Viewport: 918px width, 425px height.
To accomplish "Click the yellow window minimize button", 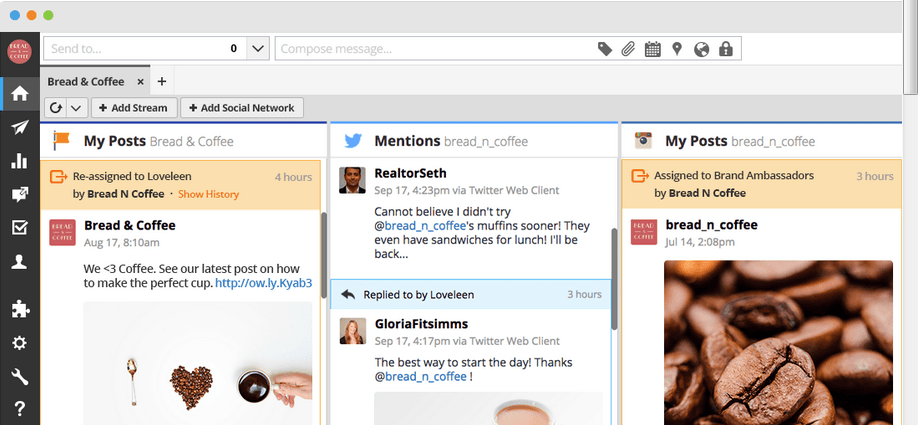I will pyautogui.click(x=32, y=15).
